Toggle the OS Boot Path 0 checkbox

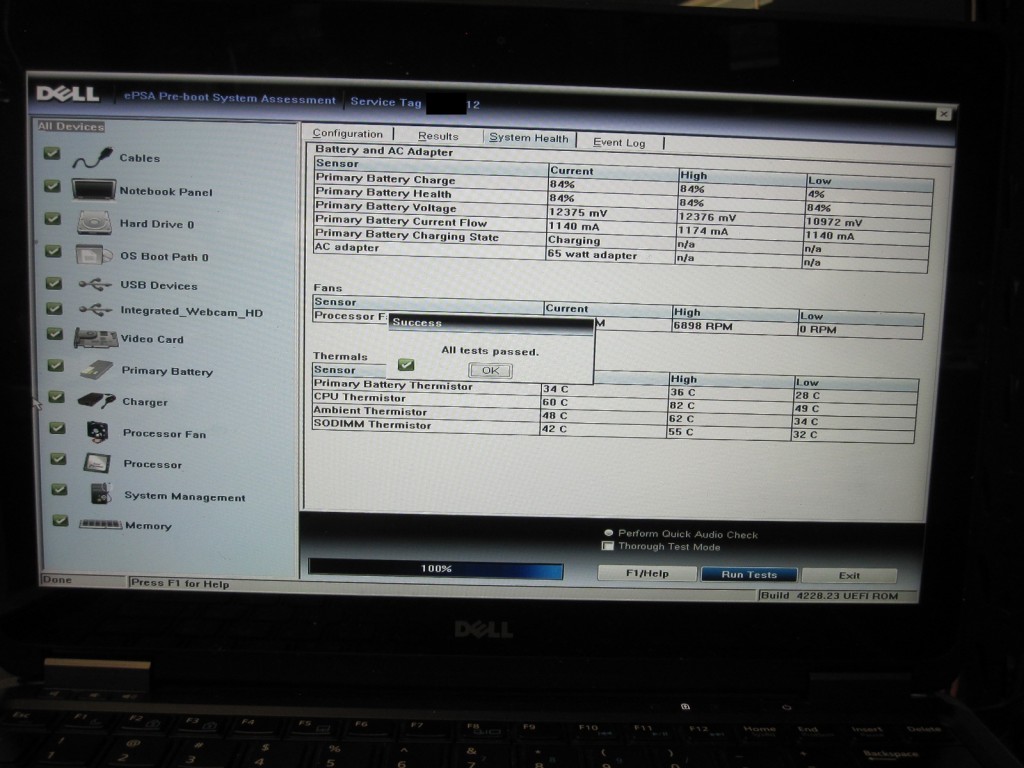click(x=53, y=251)
